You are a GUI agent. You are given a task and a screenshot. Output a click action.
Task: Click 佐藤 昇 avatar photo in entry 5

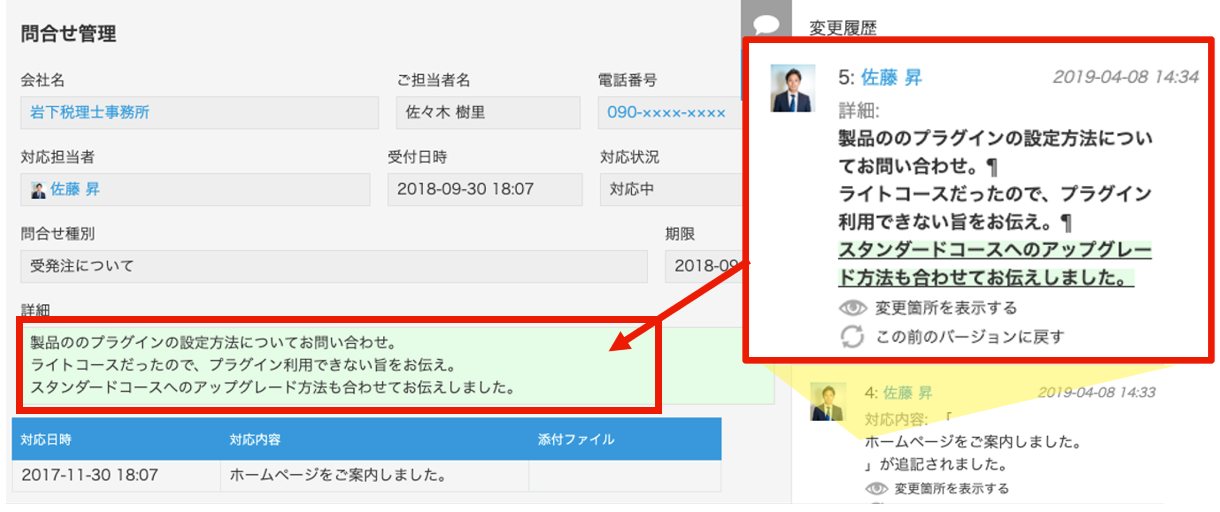pyautogui.click(x=793, y=88)
